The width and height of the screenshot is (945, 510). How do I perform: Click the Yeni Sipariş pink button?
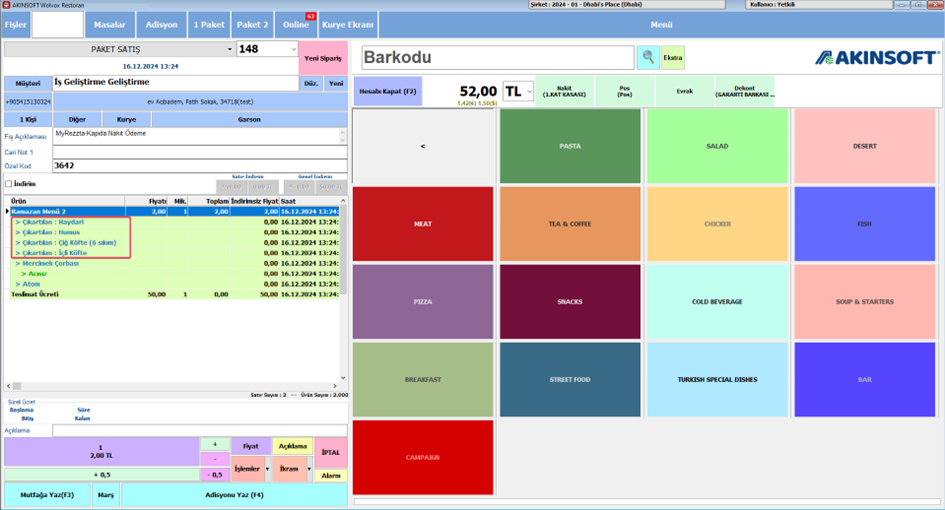click(323, 58)
